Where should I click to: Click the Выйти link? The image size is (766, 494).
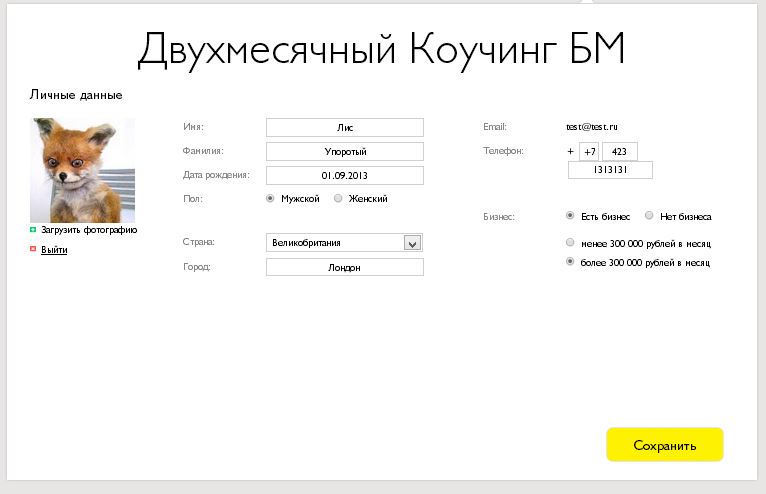click(54, 250)
